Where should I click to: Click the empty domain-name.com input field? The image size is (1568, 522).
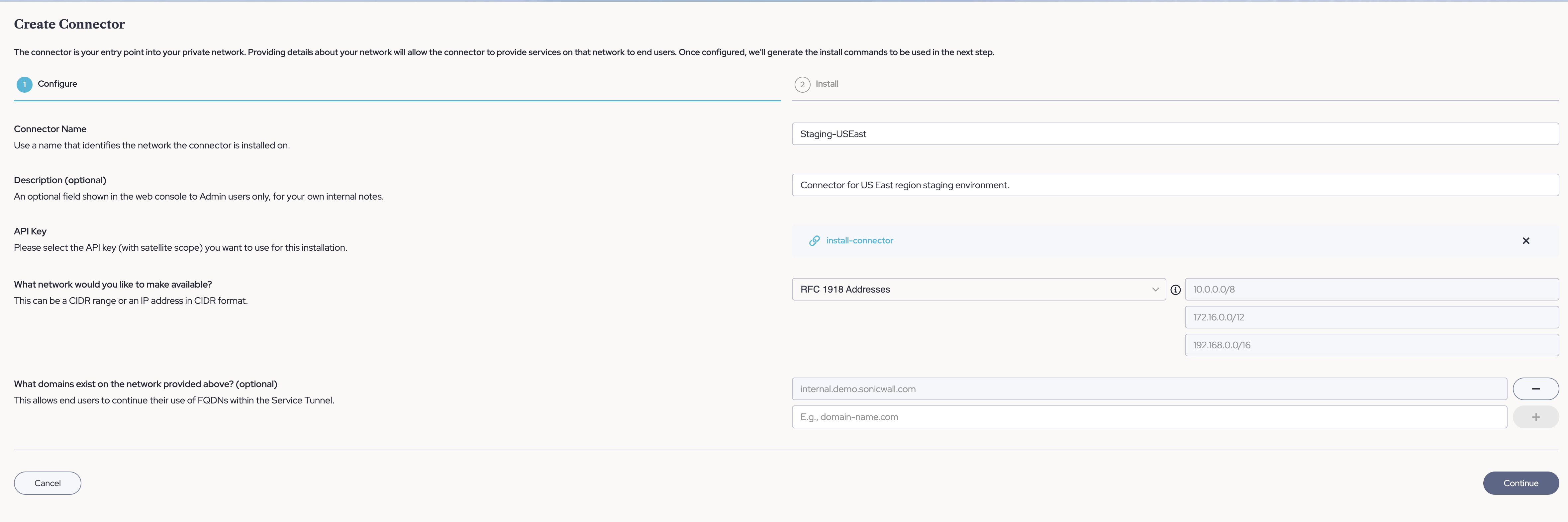[x=1149, y=417]
